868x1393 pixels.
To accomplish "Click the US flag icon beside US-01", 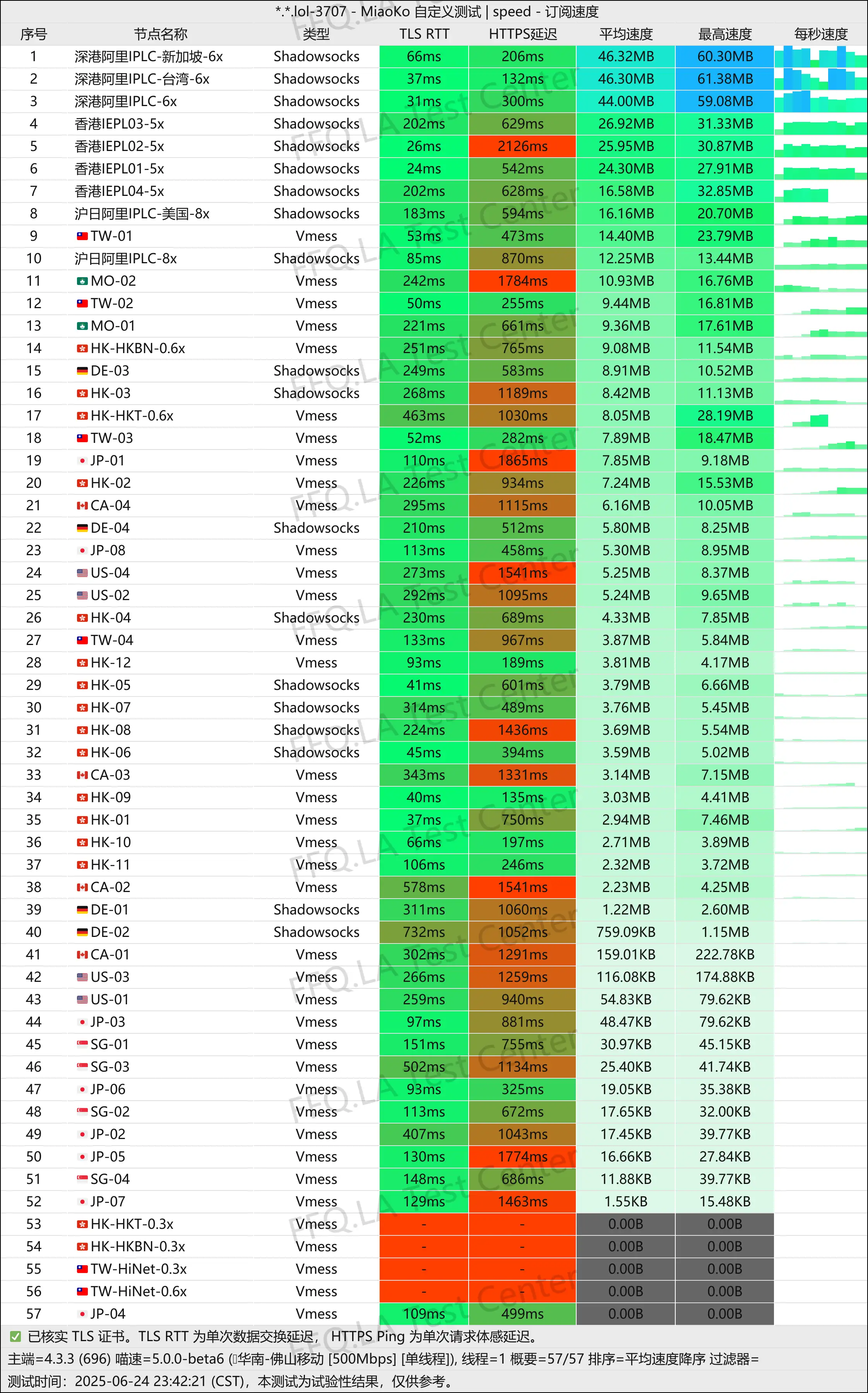I will tap(82, 1000).
